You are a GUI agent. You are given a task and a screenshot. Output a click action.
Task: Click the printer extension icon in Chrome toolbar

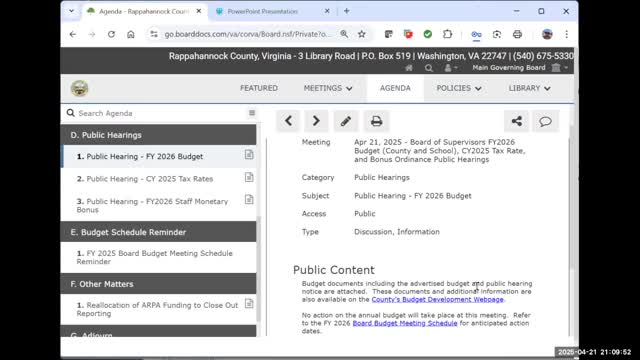point(517,34)
